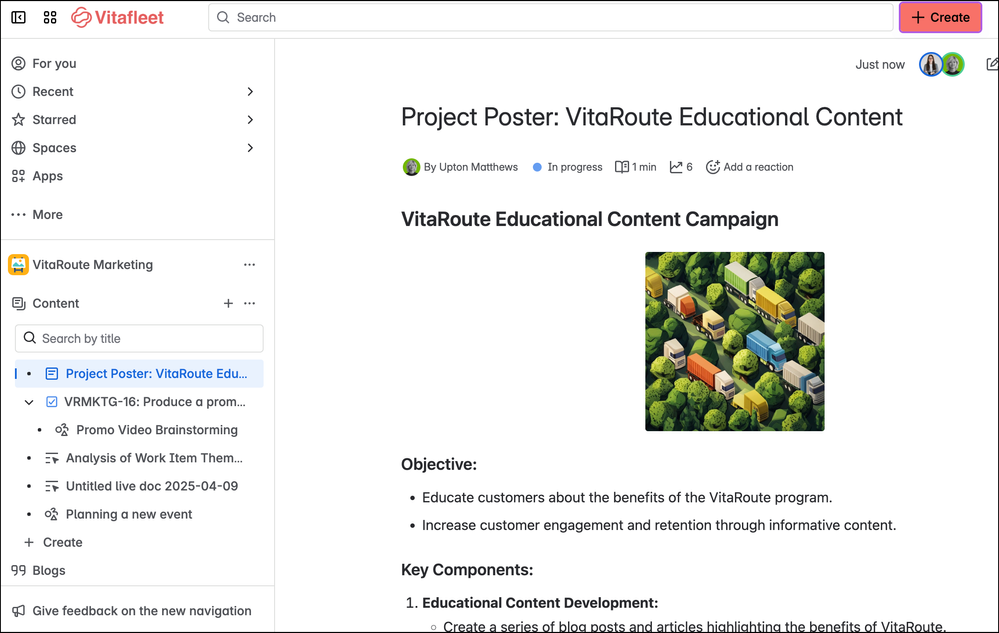Click Give feedback on the new navigation
The image size is (999, 633).
click(141, 611)
